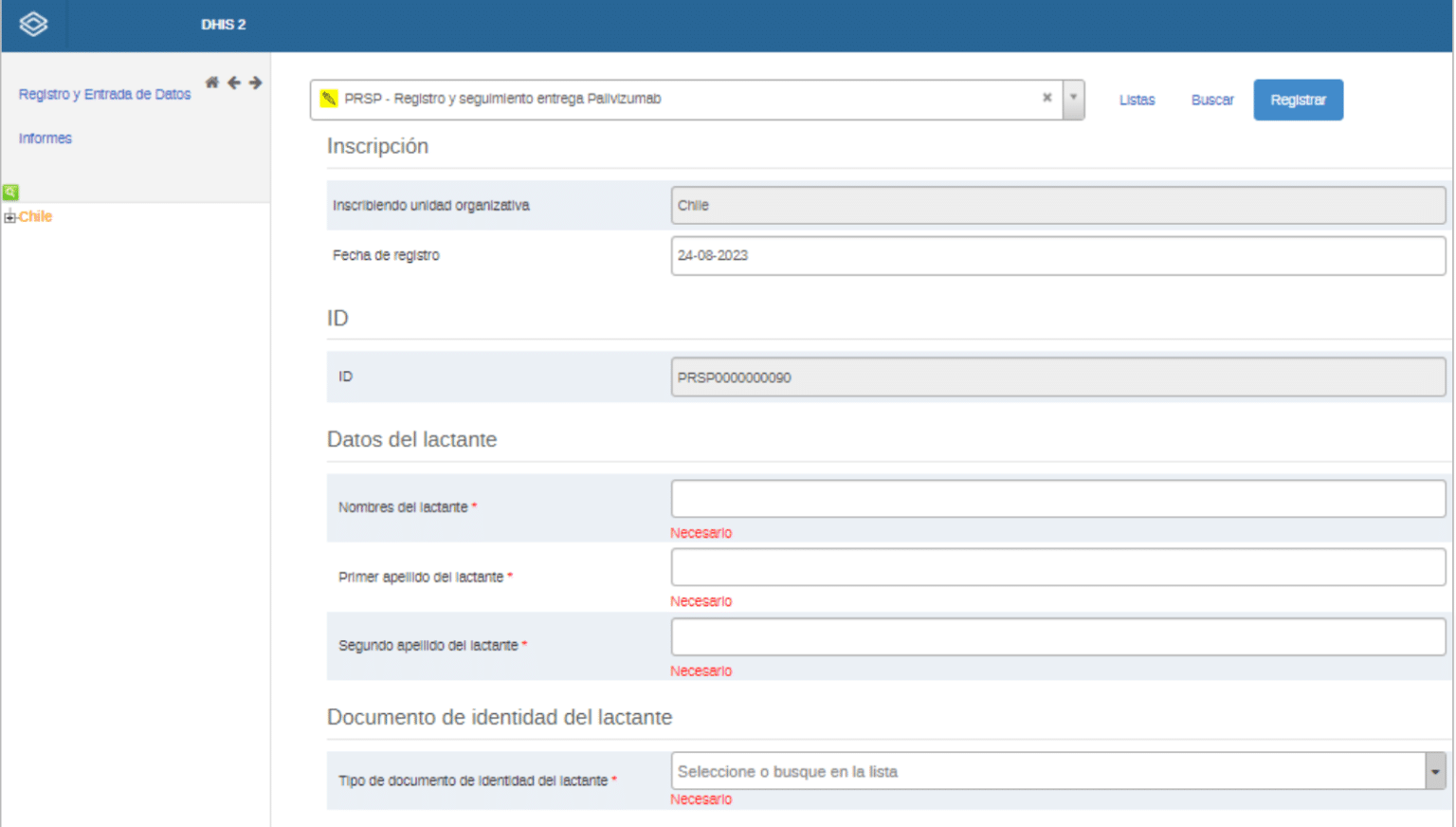The image size is (1456, 827).
Task: Open the Informes menu item
Action: click(x=45, y=138)
